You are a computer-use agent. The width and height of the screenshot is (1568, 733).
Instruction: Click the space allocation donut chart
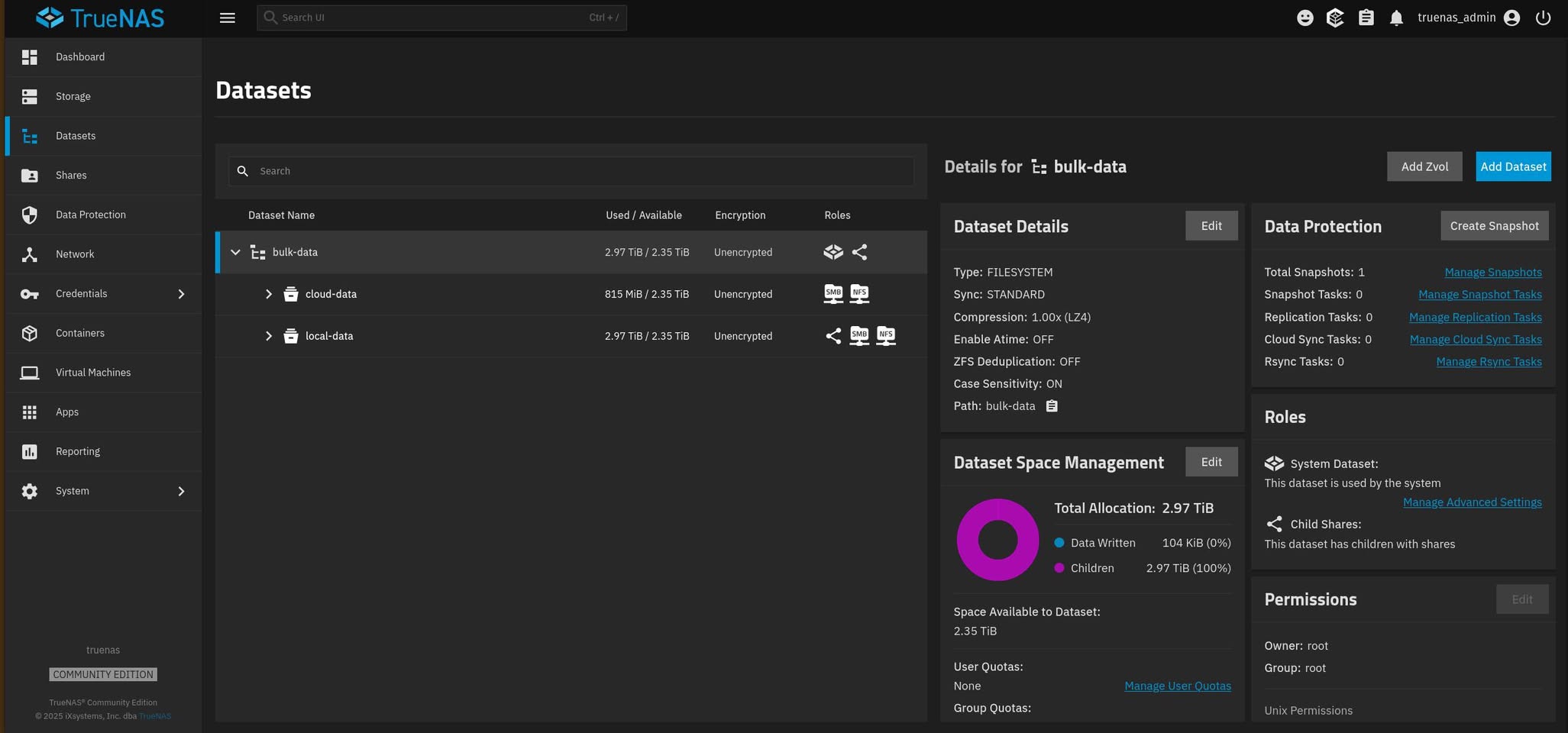[997, 540]
